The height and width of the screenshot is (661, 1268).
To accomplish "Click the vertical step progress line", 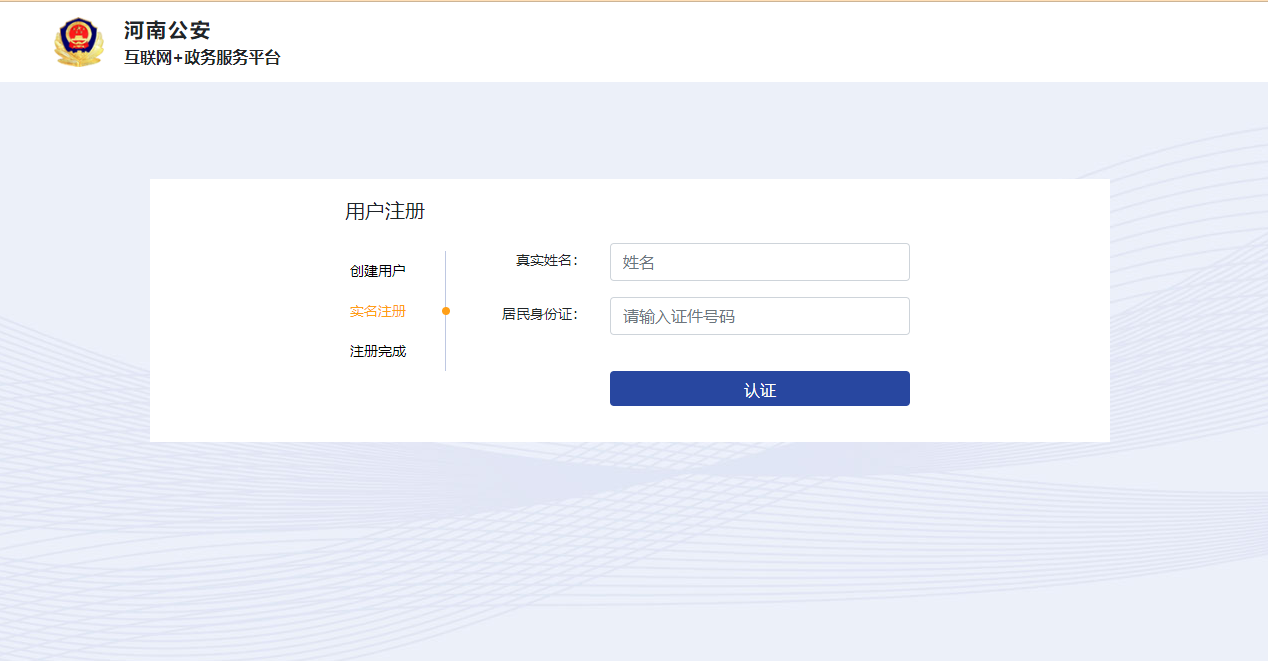I will pyautogui.click(x=446, y=350).
